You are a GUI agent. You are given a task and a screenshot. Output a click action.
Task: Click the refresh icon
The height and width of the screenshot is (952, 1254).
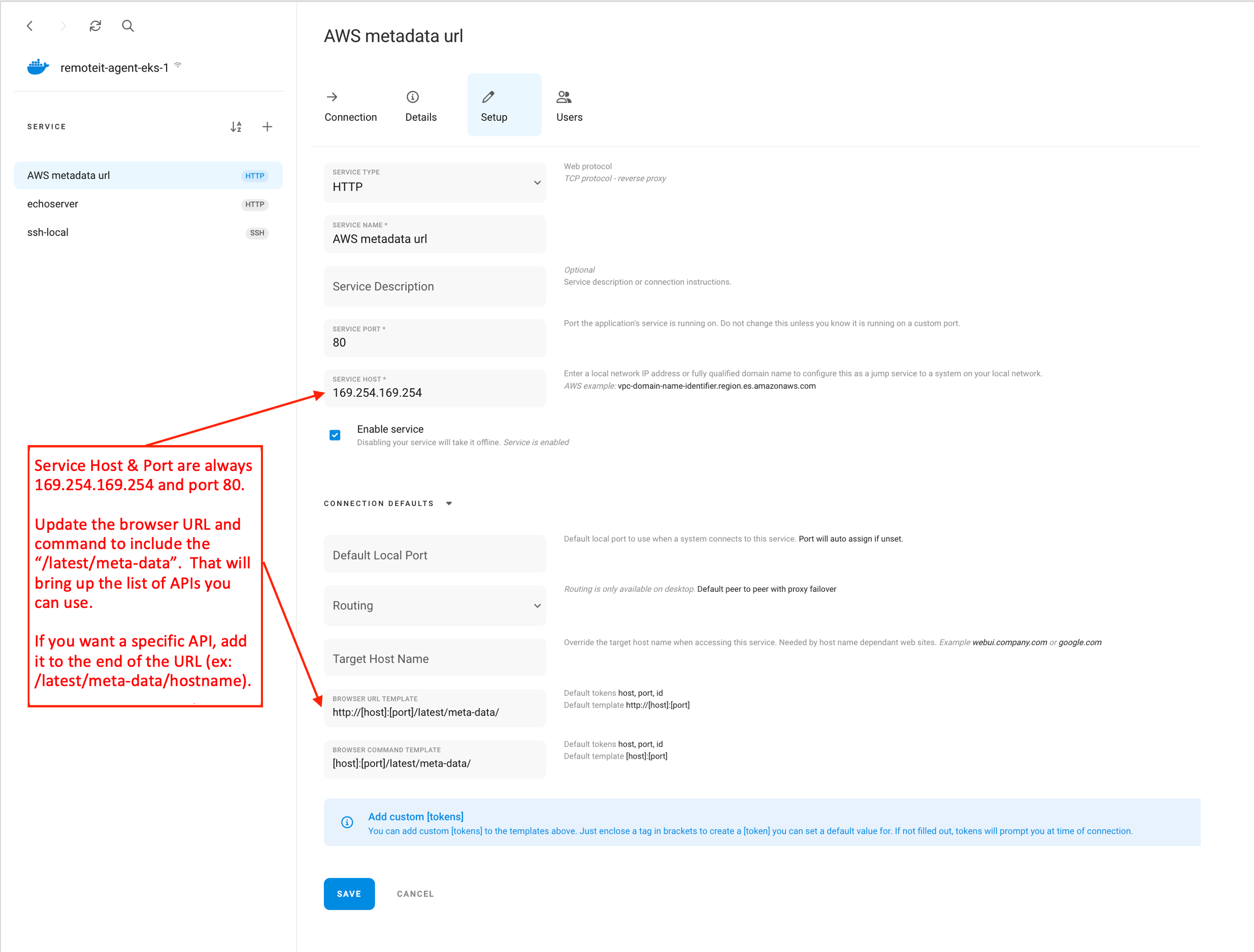95,25
